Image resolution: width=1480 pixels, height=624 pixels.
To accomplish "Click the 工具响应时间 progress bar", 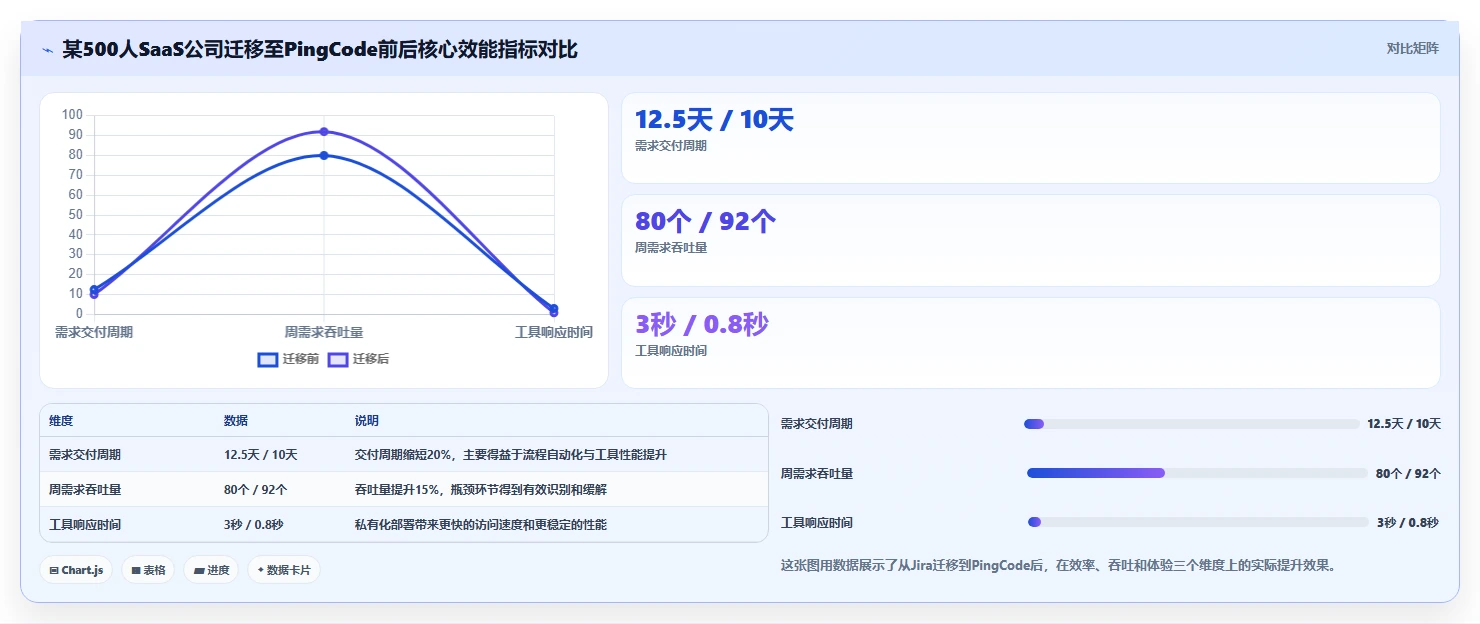I will coord(1198,522).
